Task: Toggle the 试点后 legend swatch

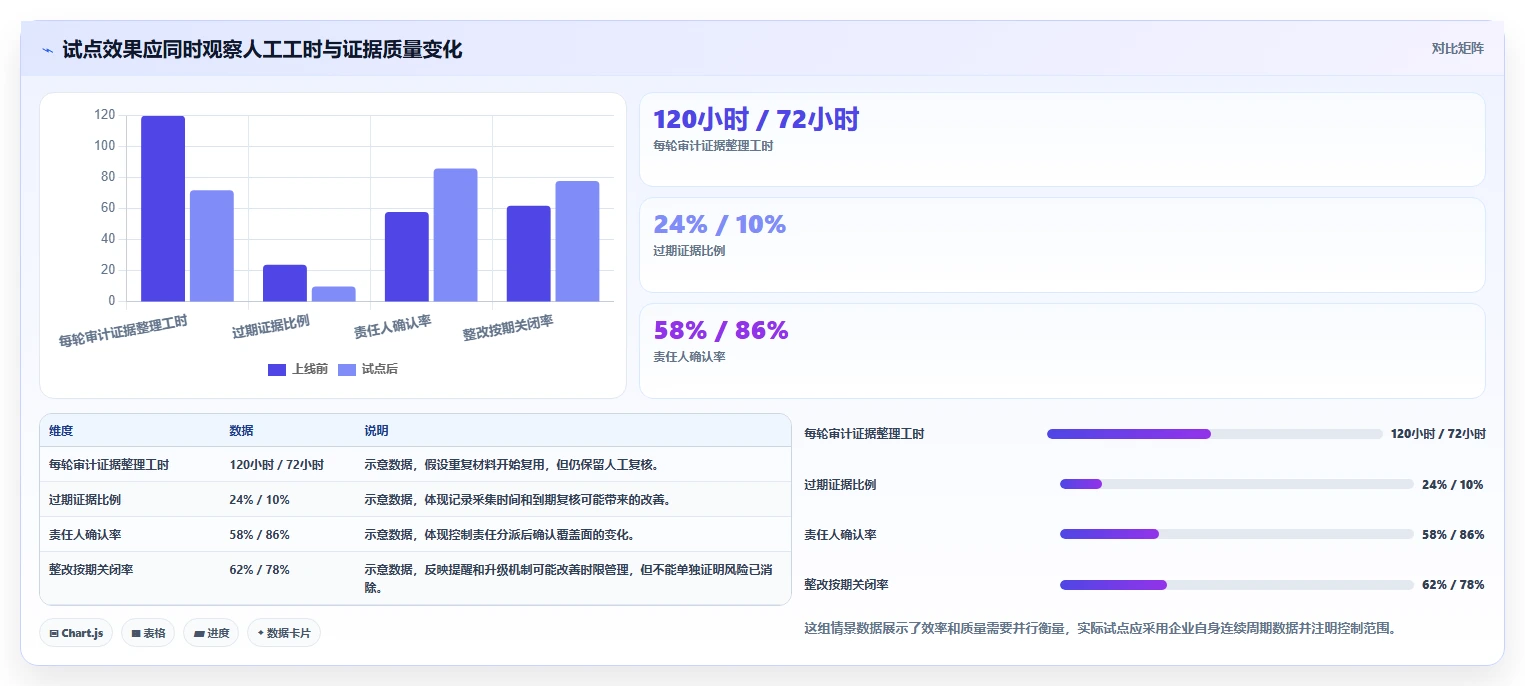Action: click(347, 370)
